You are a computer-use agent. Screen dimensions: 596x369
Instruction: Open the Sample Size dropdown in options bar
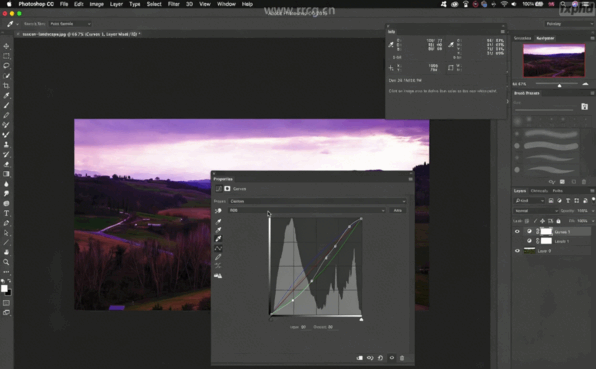70,24
